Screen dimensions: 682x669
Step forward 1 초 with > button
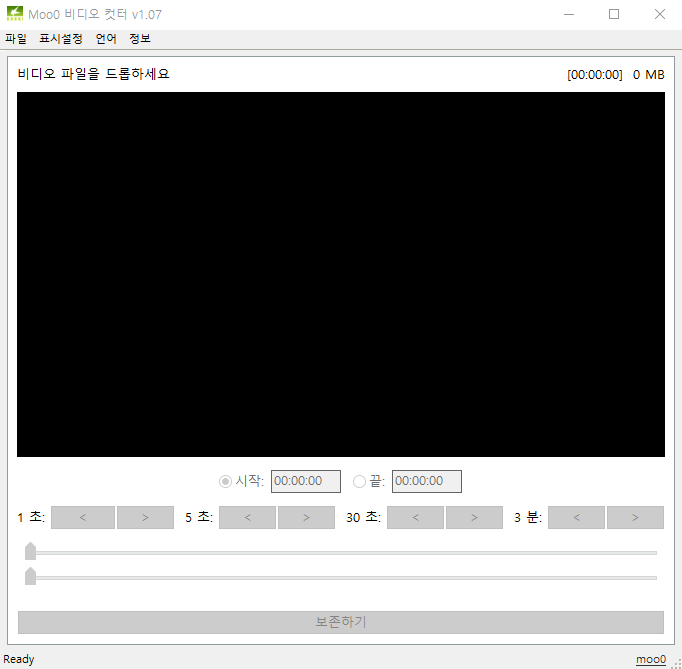click(145, 517)
